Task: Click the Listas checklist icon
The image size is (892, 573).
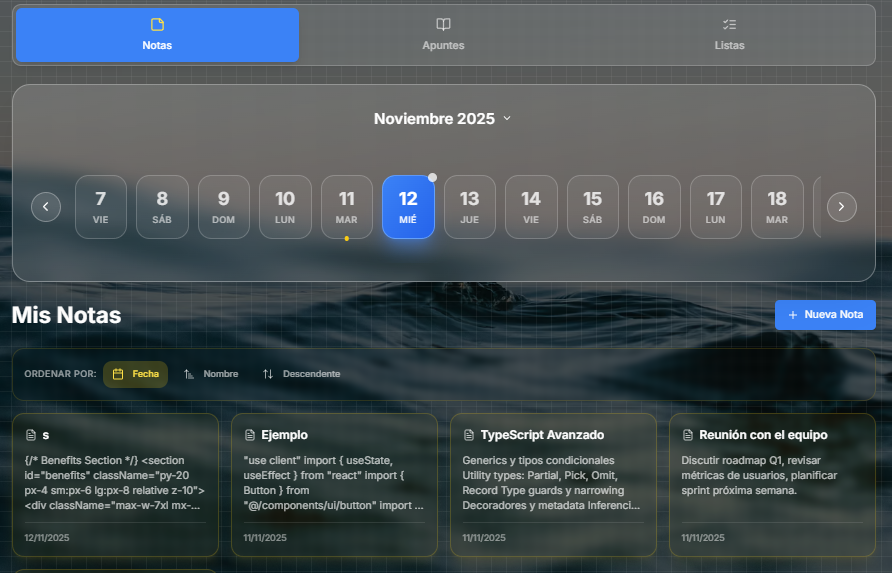Action: [729, 24]
